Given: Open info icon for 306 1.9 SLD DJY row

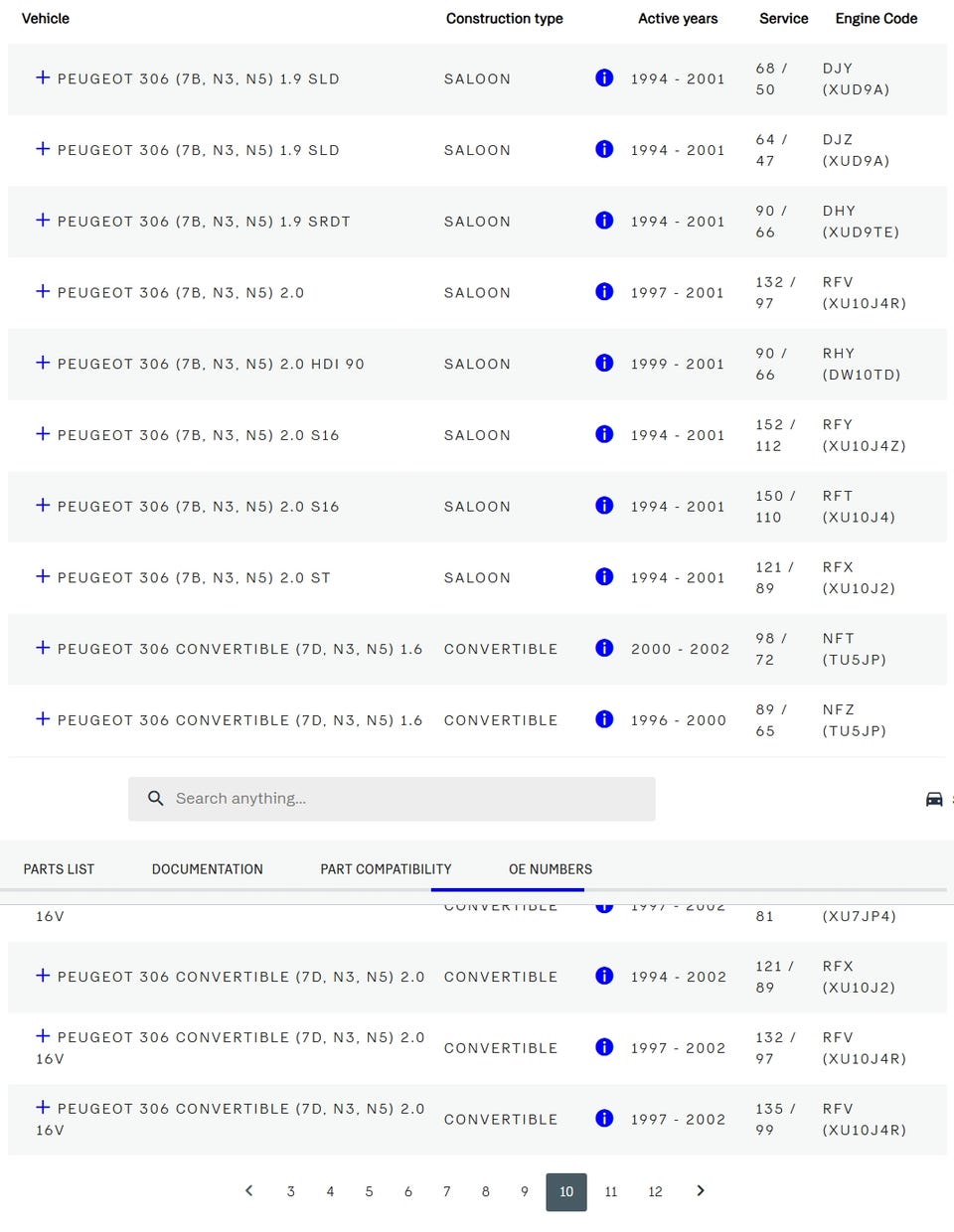Looking at the screenshot, I should (604, 77).
